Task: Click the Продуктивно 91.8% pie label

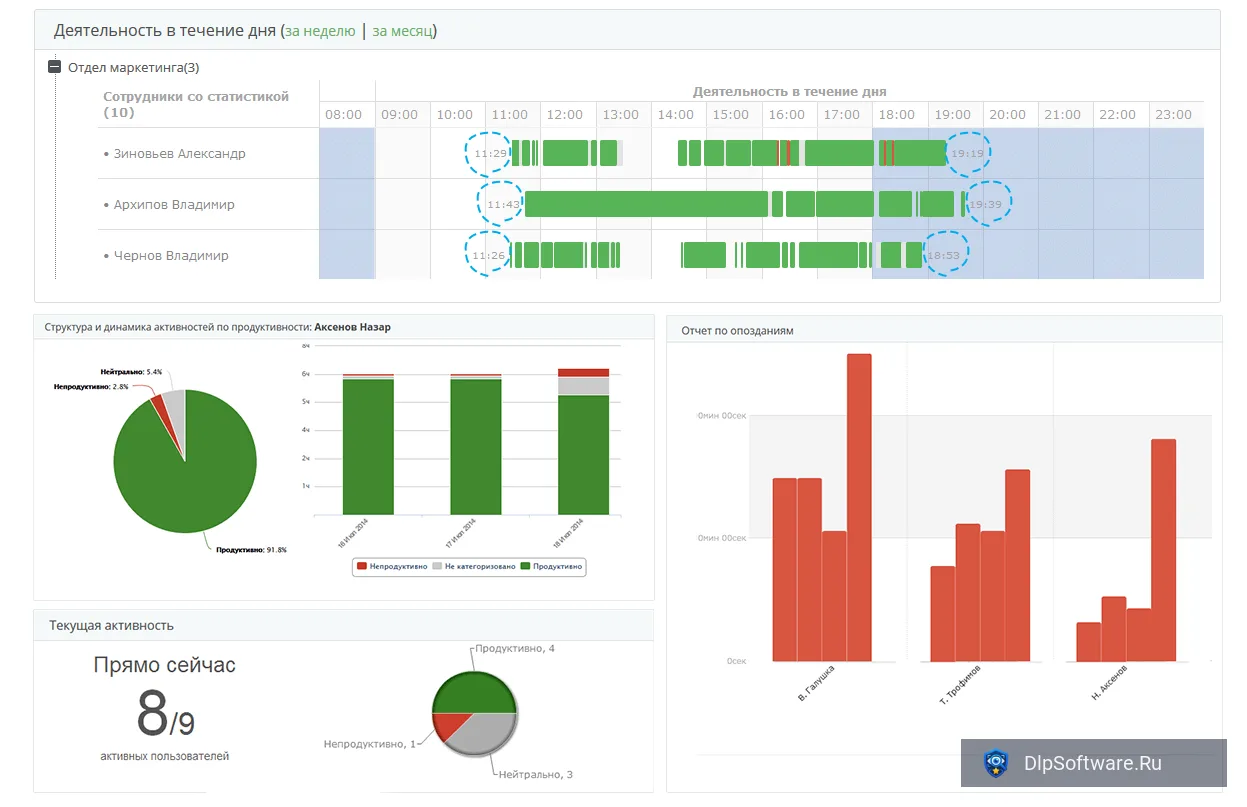Action: click(252, 549)
